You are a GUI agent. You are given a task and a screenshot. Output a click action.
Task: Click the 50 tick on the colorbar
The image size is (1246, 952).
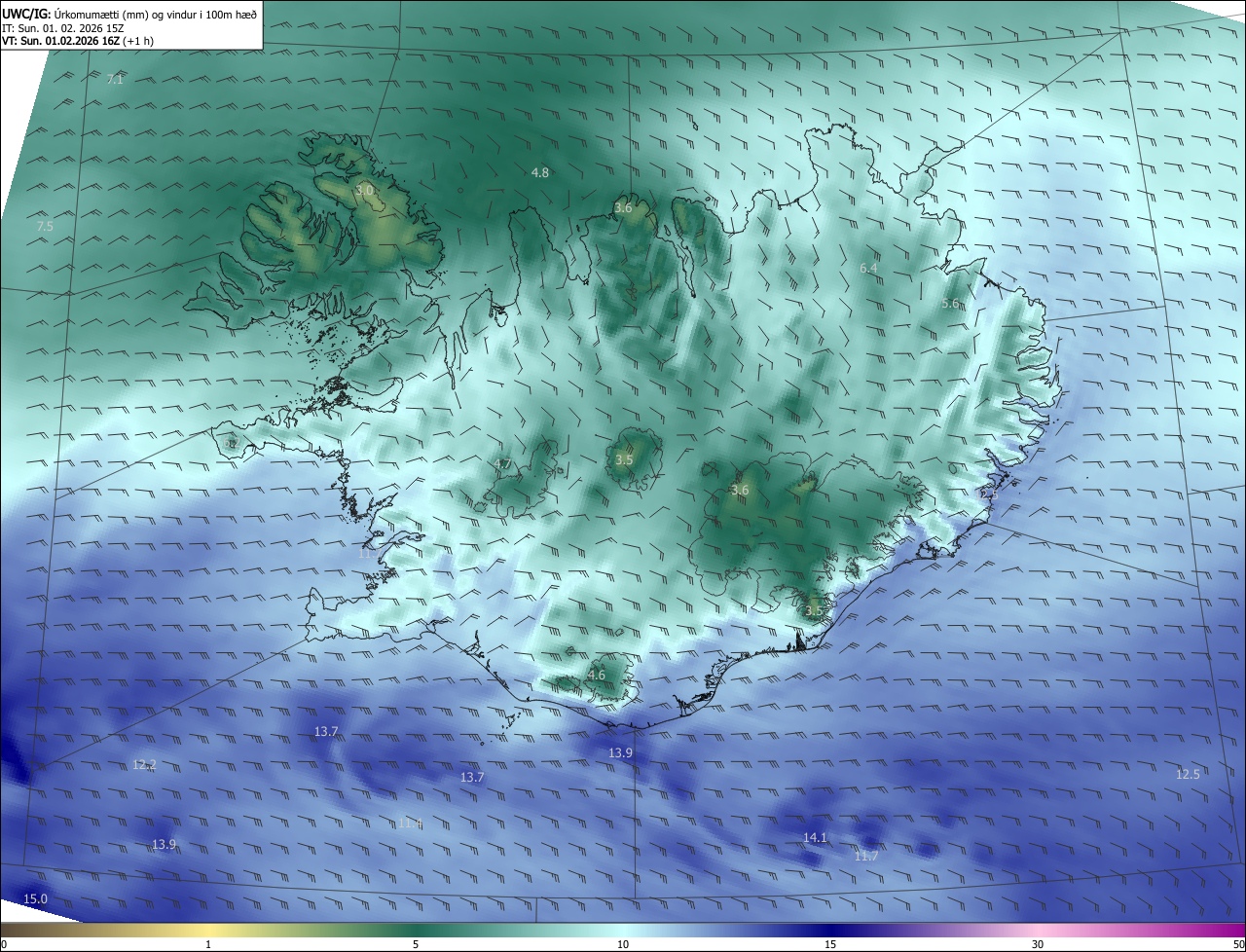click(x=1238, y=945)
